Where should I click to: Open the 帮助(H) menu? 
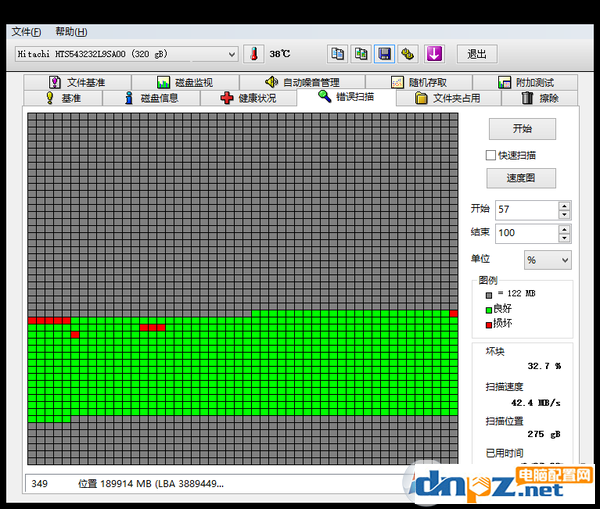[71, 32]
